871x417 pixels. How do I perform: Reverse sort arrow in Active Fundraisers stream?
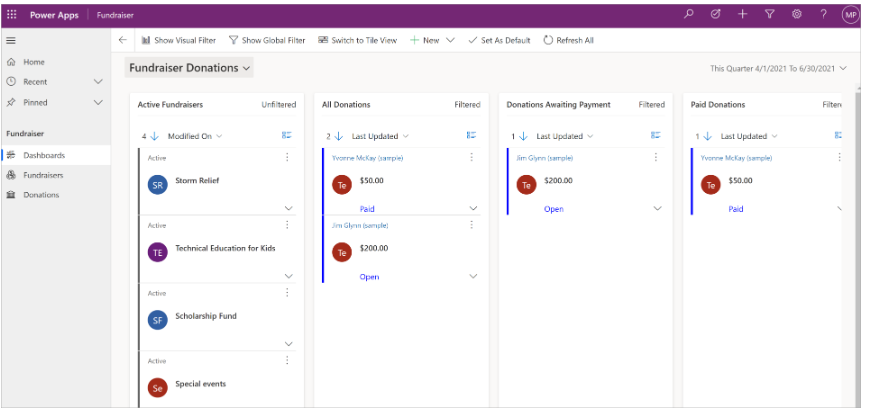154,136
